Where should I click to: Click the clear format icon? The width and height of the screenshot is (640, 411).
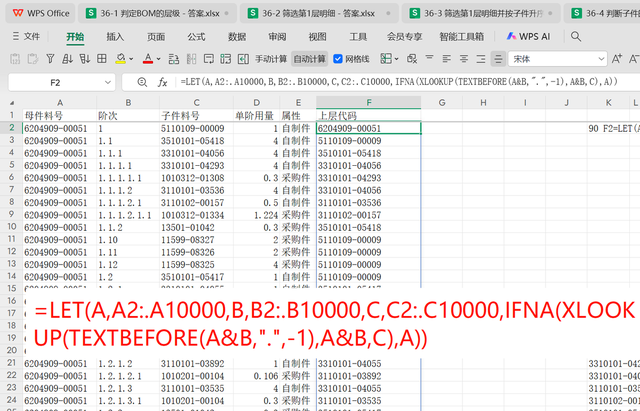(x=412, y=59)
